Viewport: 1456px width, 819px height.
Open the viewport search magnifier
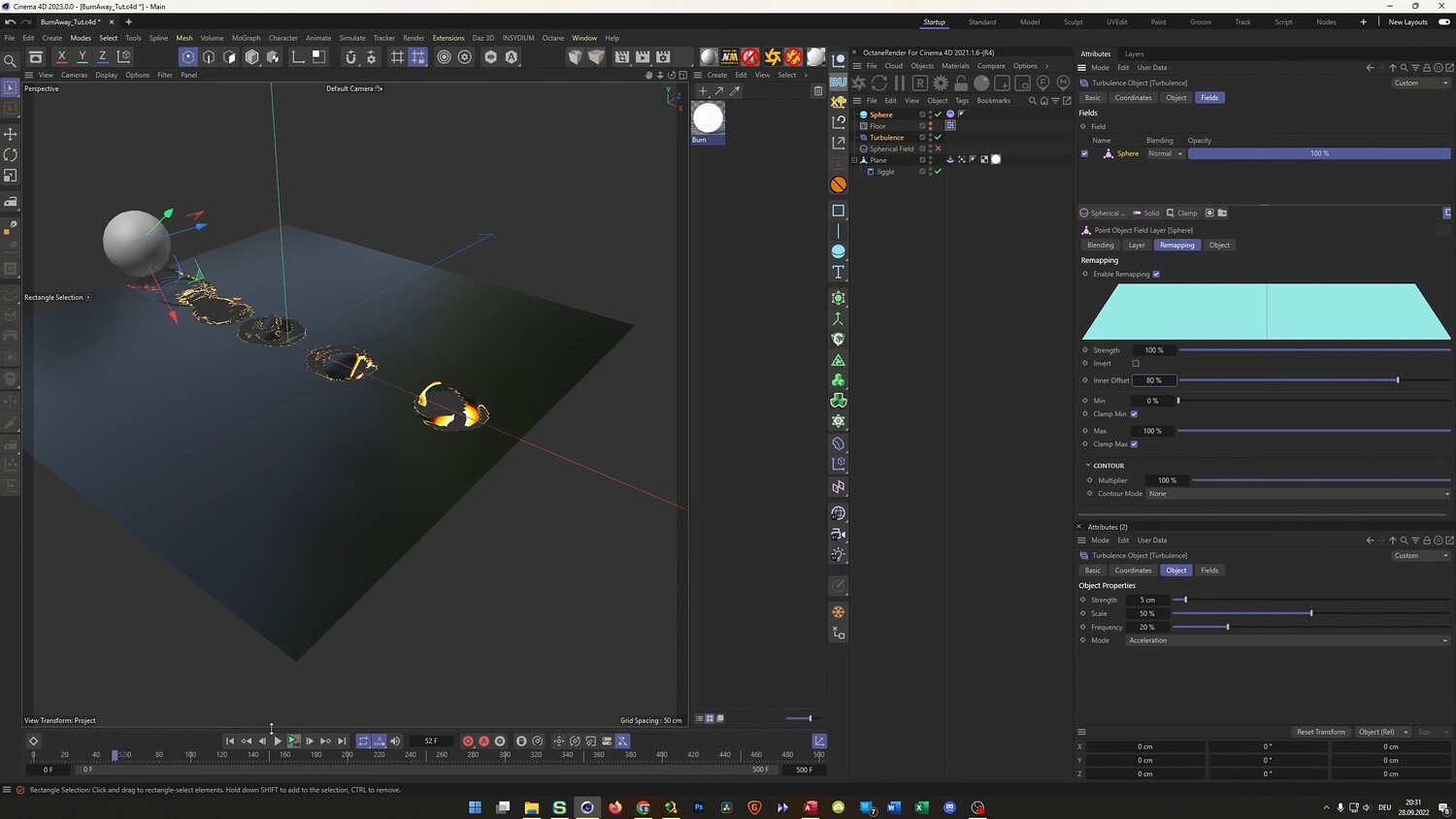(11, 61)
